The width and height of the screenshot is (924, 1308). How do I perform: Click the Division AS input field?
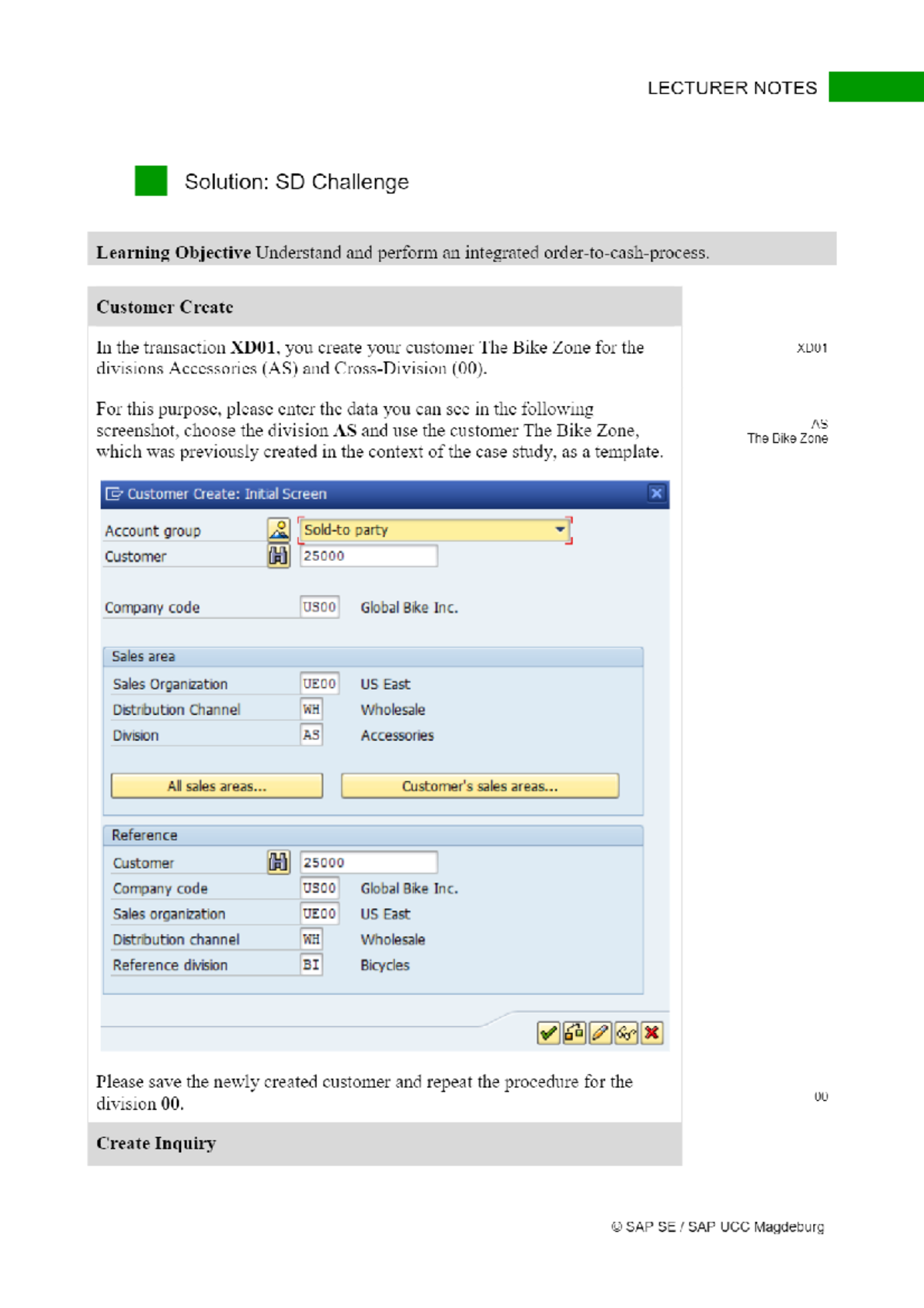coord(311,735)
